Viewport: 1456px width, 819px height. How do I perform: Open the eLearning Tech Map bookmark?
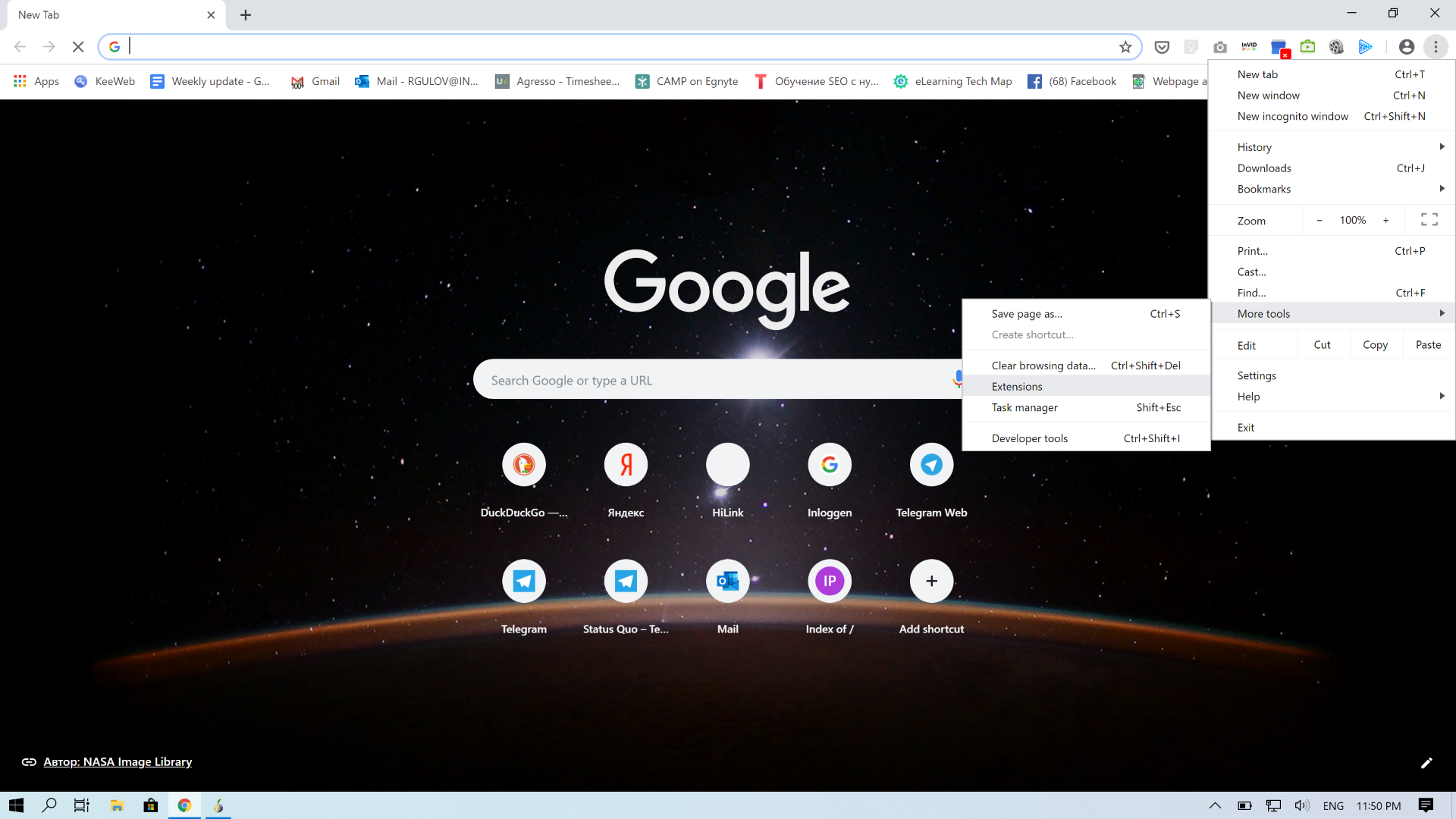coord(952,81)
